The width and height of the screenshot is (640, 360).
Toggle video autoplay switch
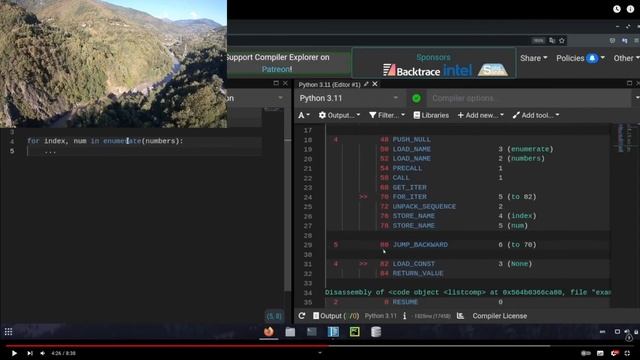[x=586, y=353]
